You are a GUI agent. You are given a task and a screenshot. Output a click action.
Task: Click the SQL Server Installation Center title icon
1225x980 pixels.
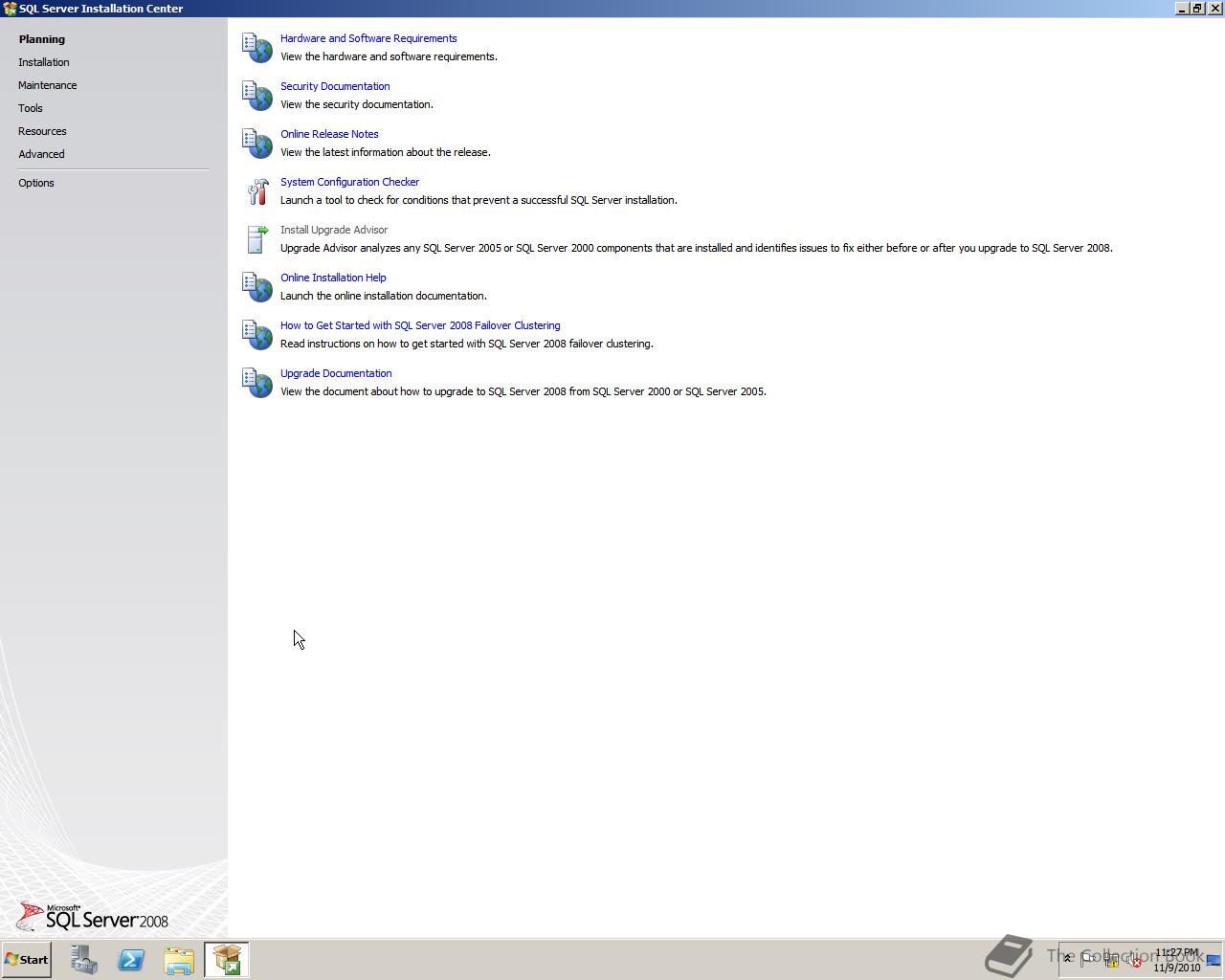point(10,9)
